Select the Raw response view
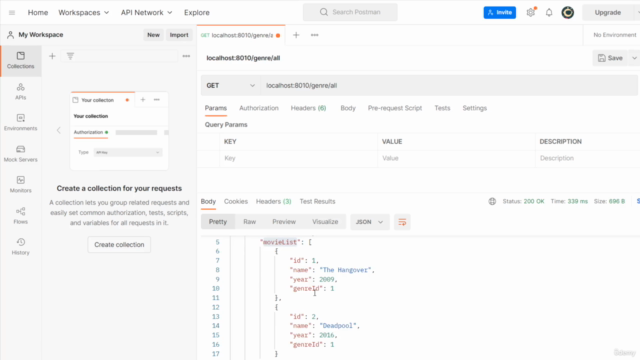640x360 pixels. coord(249,222)
